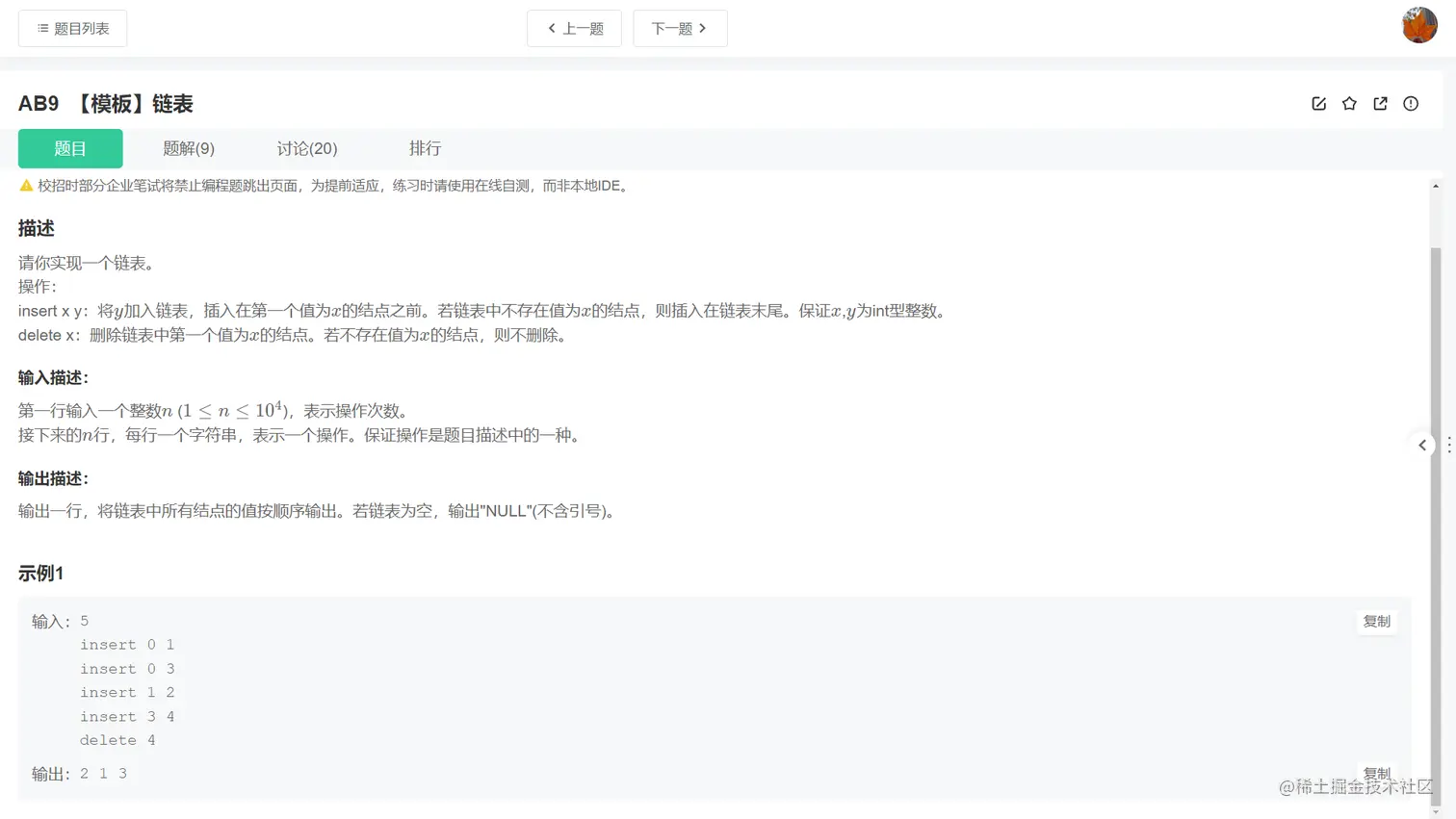This screenshot has width=1456, height=819.
Task: Click the scrollbar down arrow
Action: (1436, 812)
